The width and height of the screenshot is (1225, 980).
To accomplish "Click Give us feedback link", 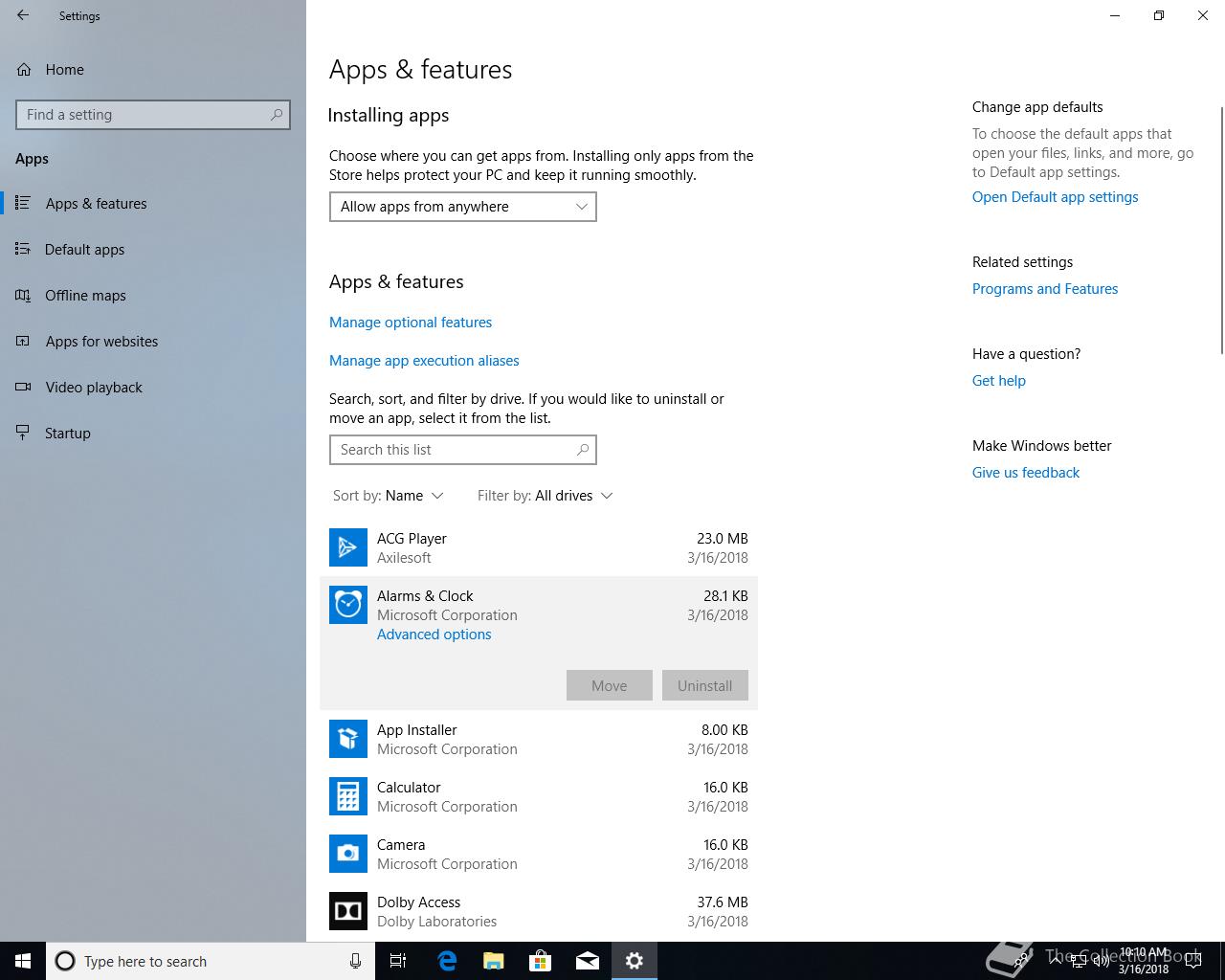I will (1026, 473).
